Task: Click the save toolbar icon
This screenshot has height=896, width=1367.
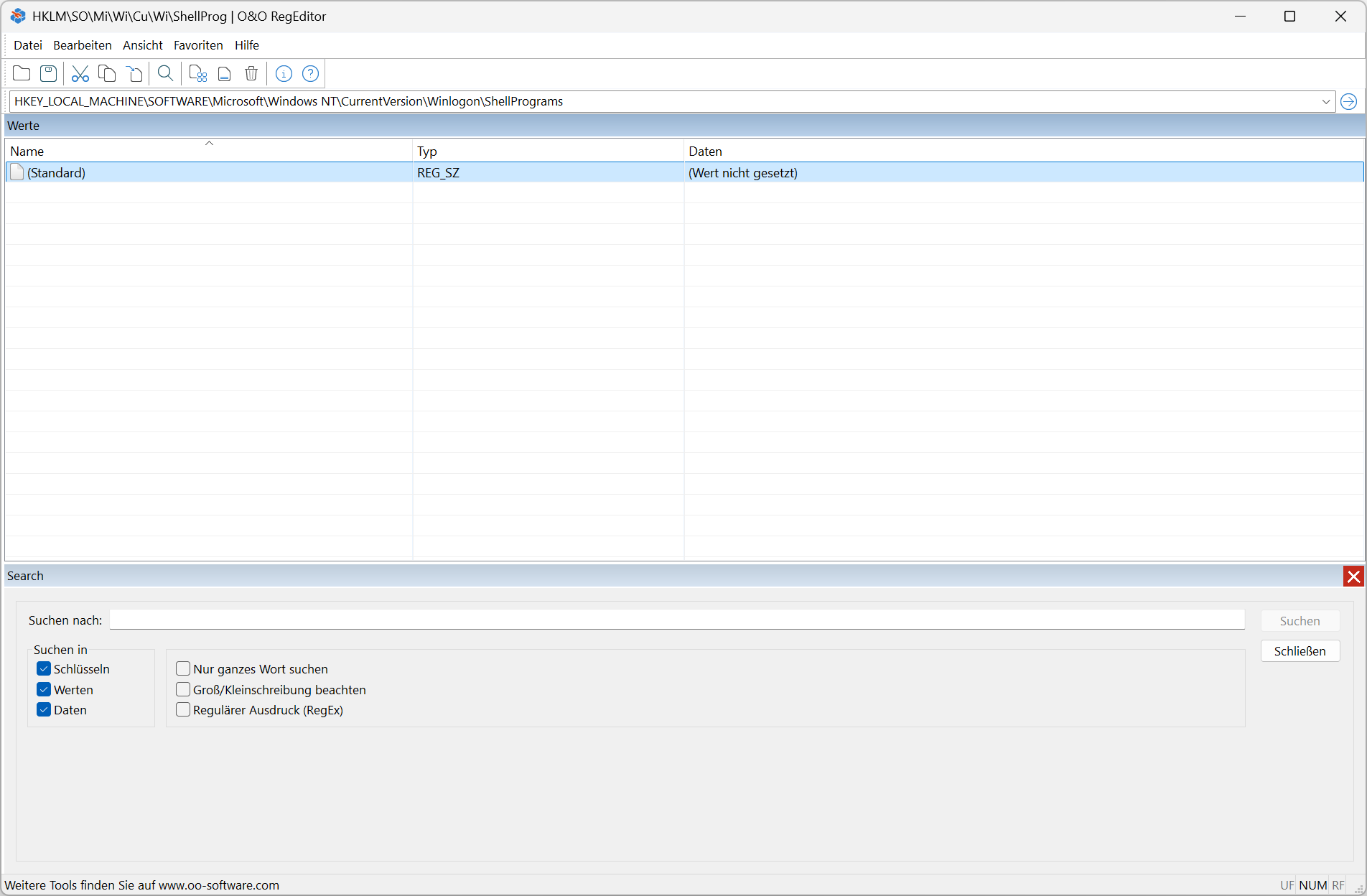Action: pos(48,73)
